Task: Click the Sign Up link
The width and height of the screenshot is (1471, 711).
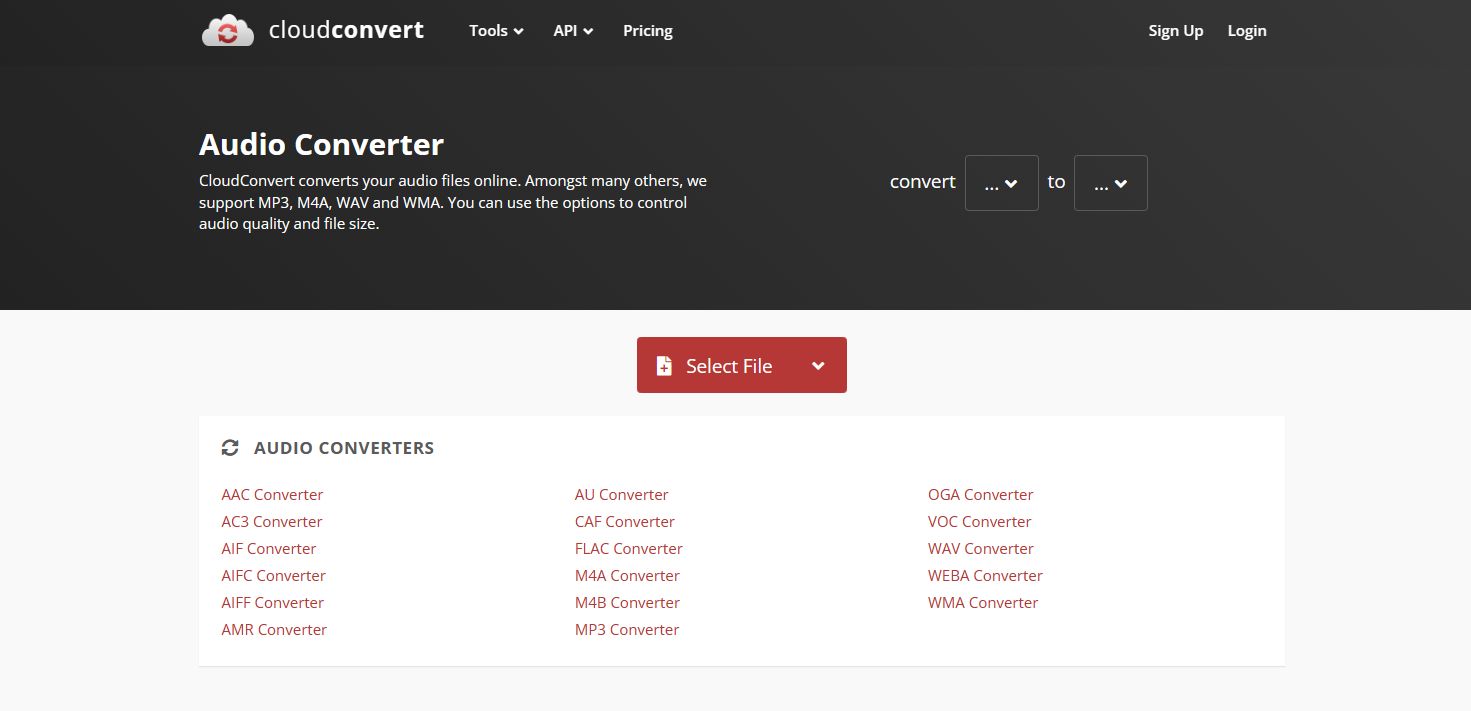Action: coord(1176,31)
